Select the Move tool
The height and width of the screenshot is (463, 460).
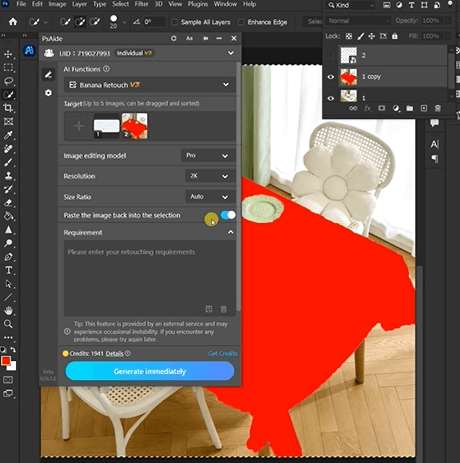[x=8, y=54]
